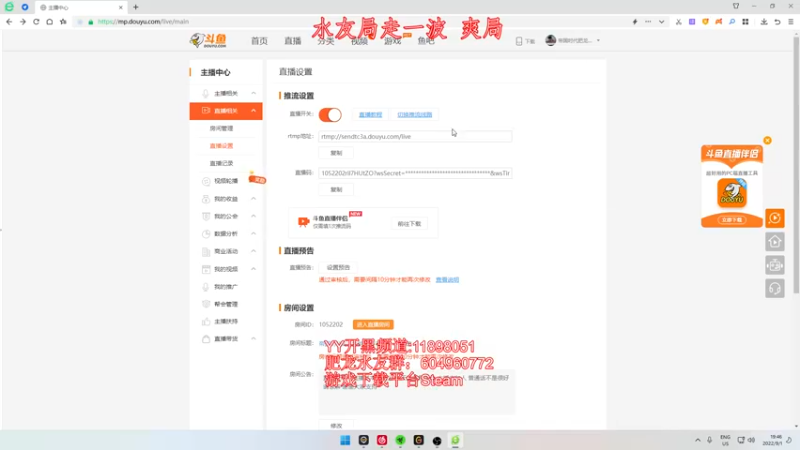The width and height of the screenshot is (800, 450).
Task: Click the purple extension icon in the browser toolbar
Action: tap(692, 22)
